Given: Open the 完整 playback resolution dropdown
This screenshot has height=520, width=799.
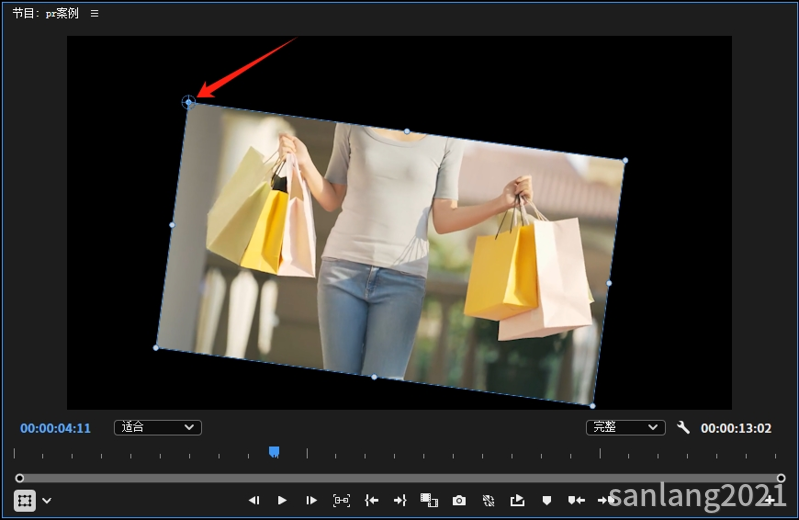Looking at the screenshot, I should tap(626, 428).
